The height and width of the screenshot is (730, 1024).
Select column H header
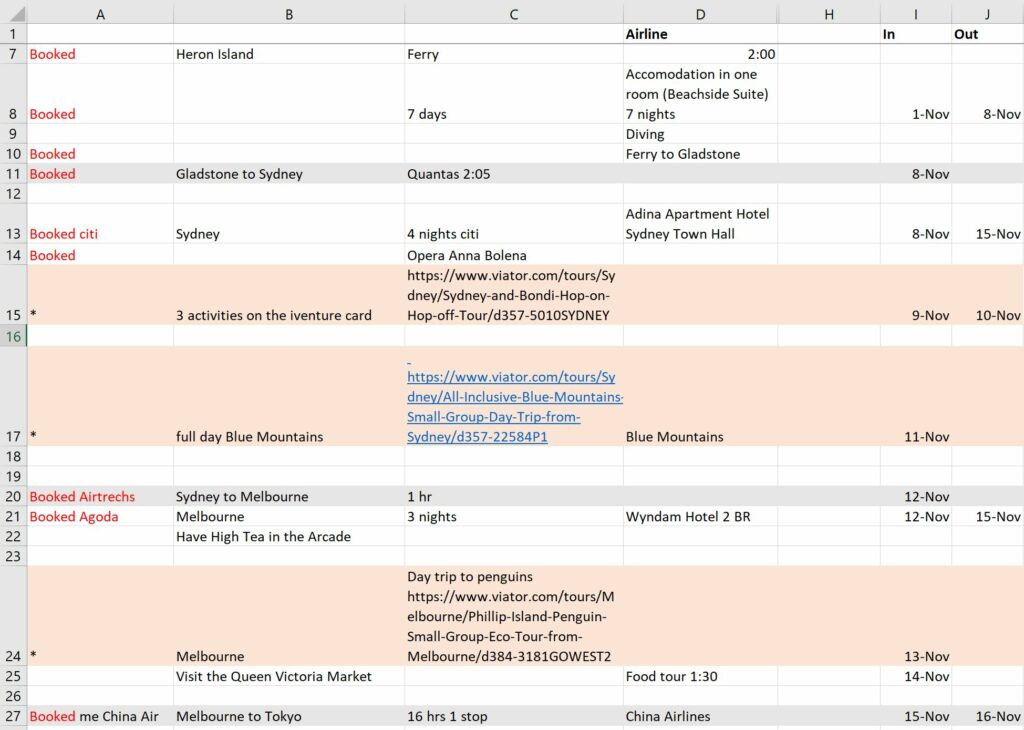click(x=829, y=14)
